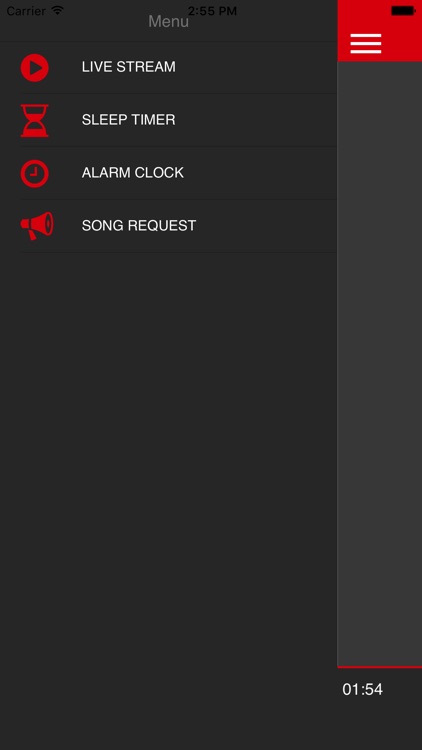Tap the dark player bar right of 01:54
Viewport: 422px width, 750px height.
click(x=403, y=690)
